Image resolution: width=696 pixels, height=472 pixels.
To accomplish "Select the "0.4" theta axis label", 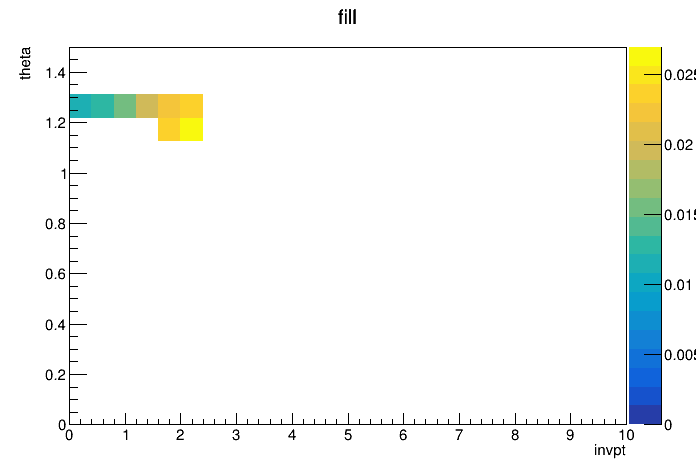I will tap(55, 325).
